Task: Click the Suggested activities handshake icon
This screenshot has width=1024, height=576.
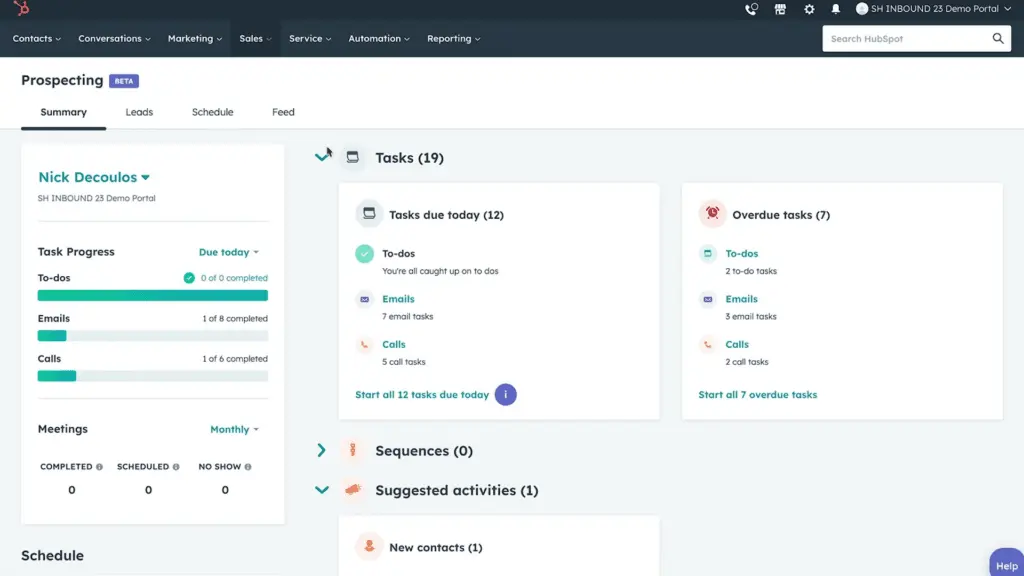Action: pos(353,490)
